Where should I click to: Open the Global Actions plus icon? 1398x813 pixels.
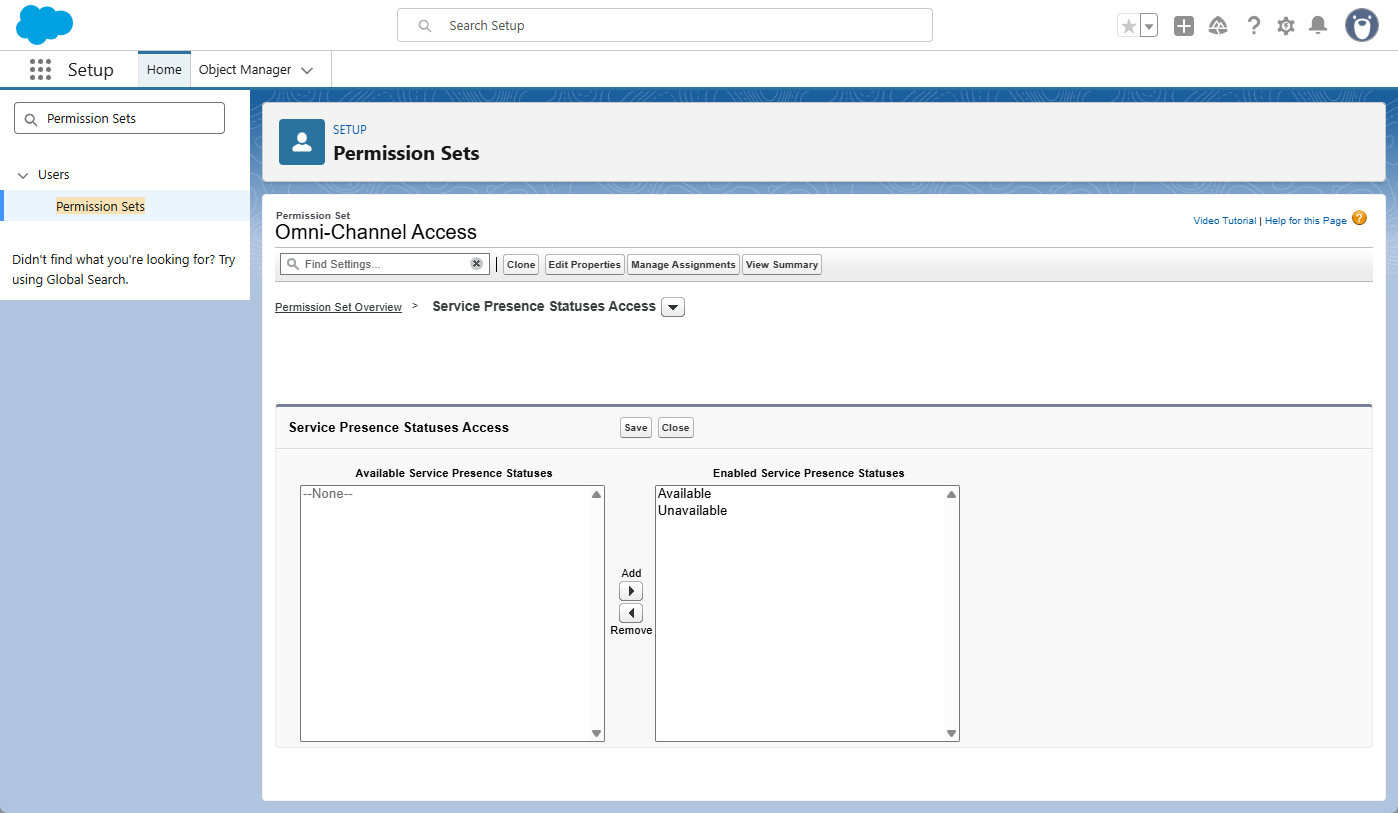pos(1184,26)
